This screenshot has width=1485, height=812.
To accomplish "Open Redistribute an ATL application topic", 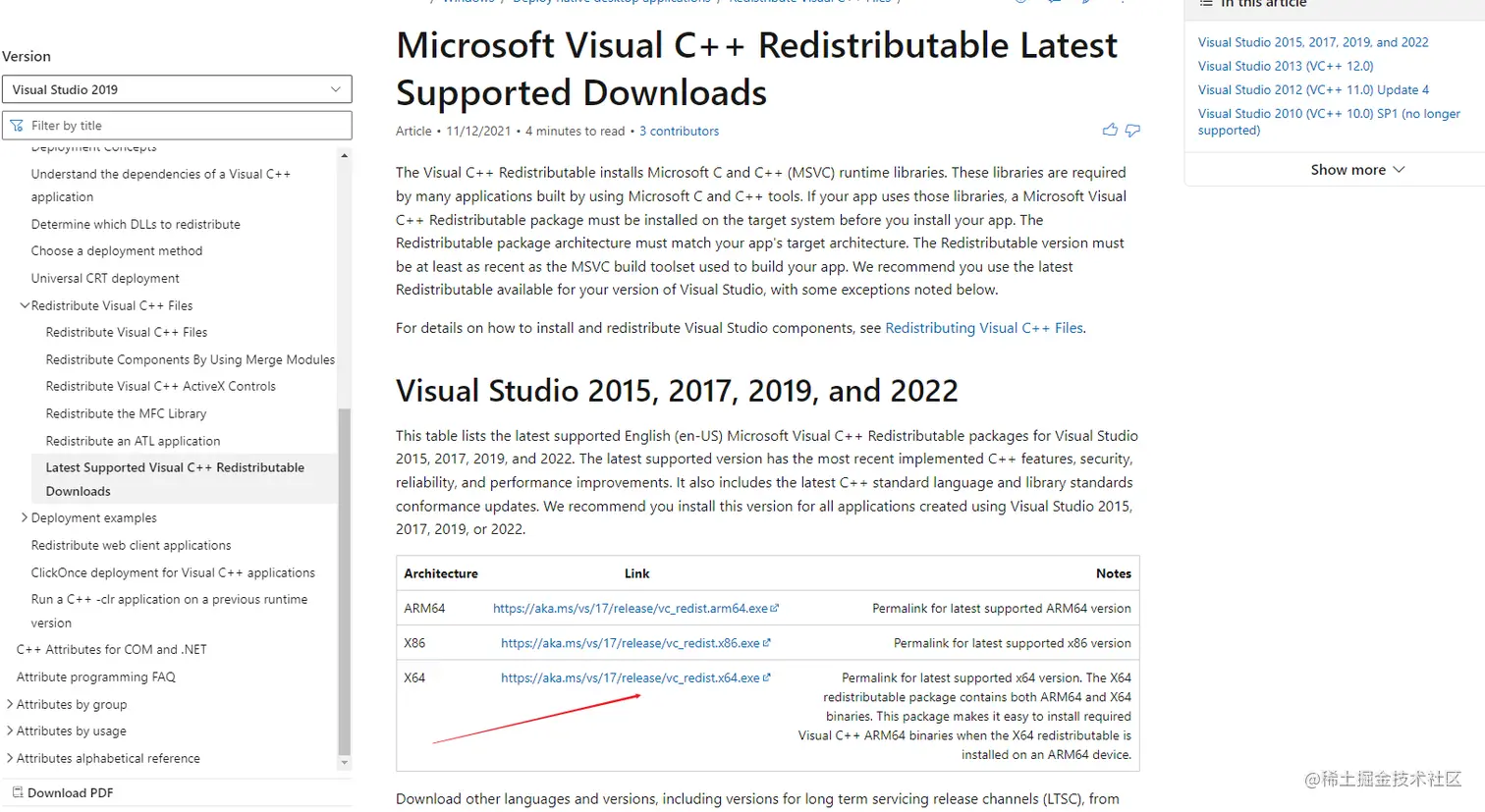I will [134, 441].
